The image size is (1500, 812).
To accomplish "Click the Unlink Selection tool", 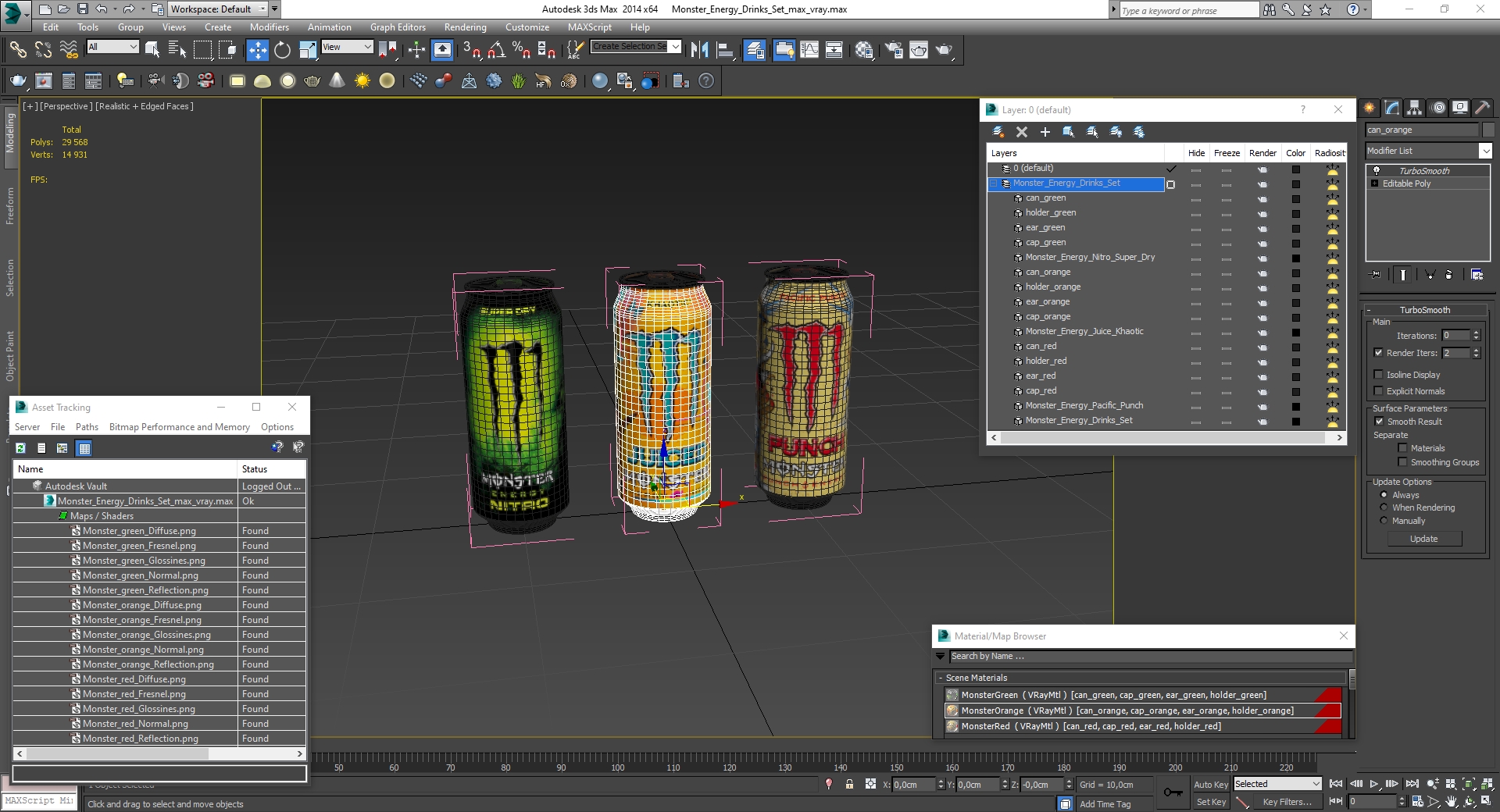I will 43,50.
